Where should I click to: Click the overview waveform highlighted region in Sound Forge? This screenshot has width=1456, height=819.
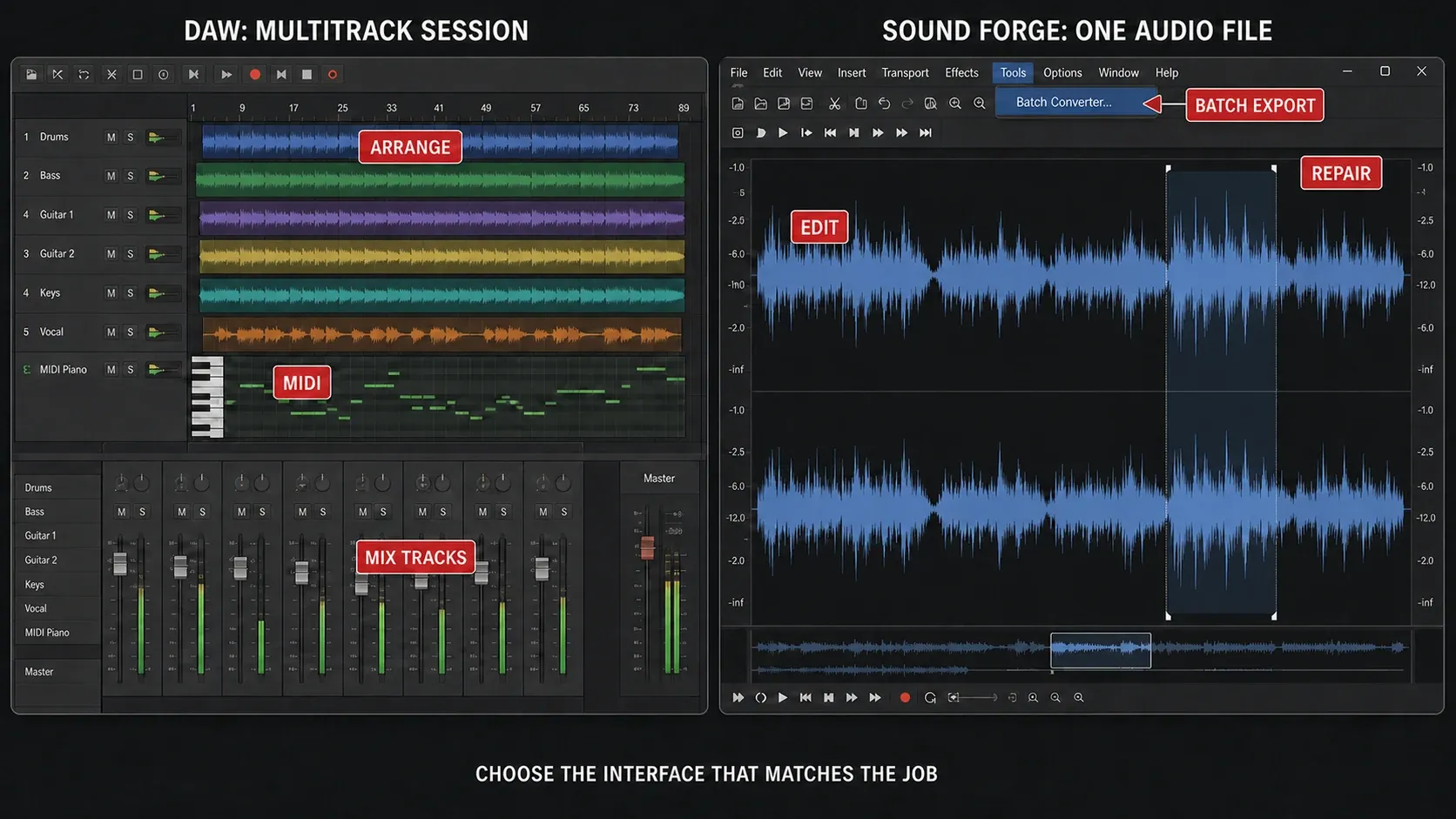(x=1101, y=650)
